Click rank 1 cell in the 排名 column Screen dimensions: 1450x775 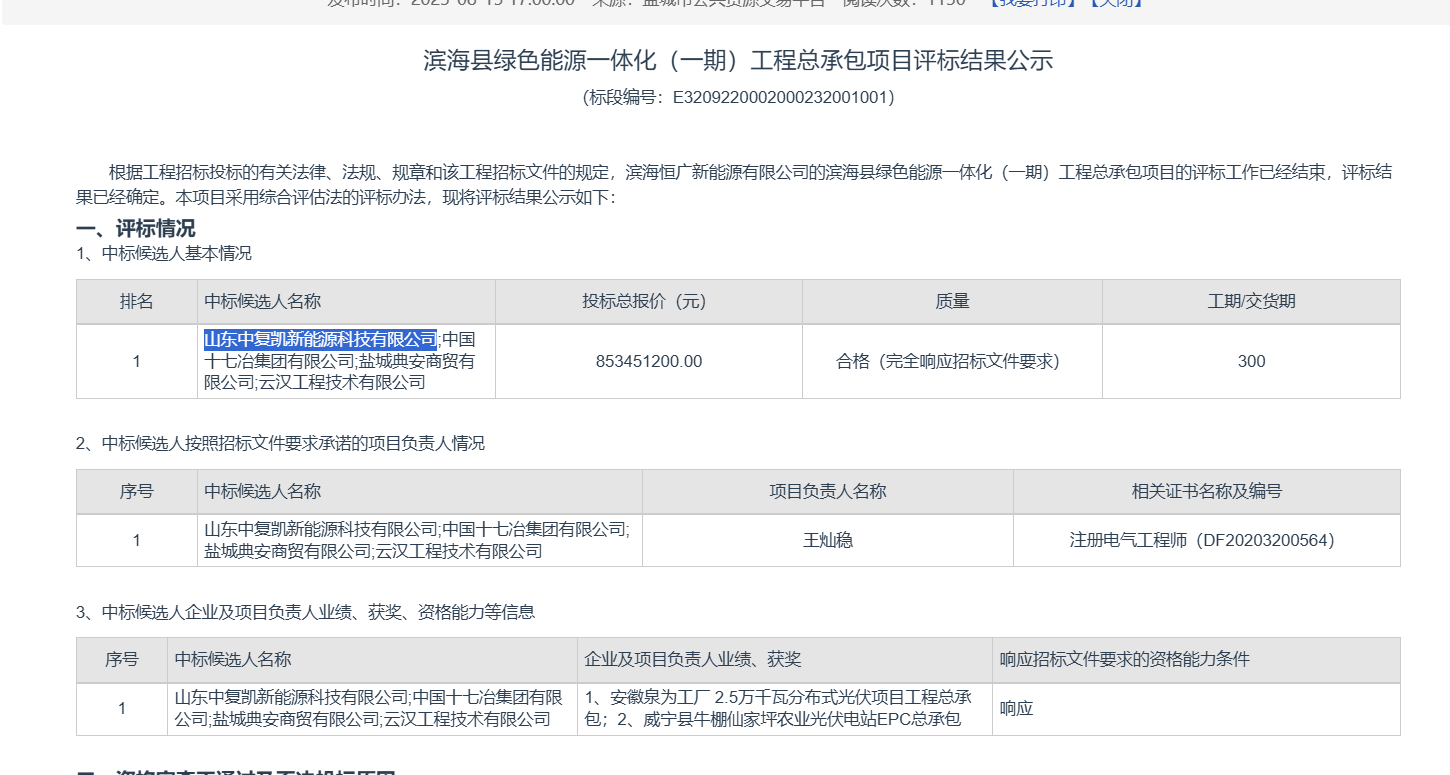pyautogui.click(x=137, y=362)
